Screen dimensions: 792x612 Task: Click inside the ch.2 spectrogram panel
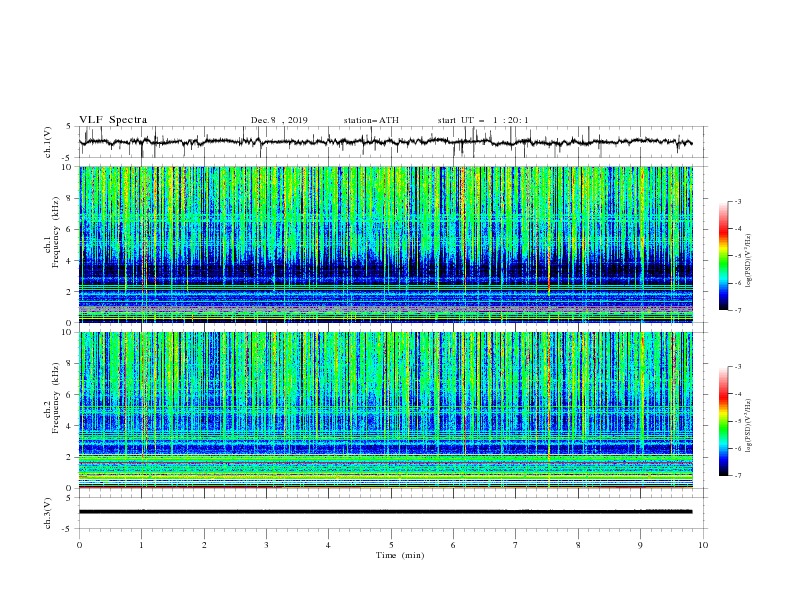[x=386, y=410]
